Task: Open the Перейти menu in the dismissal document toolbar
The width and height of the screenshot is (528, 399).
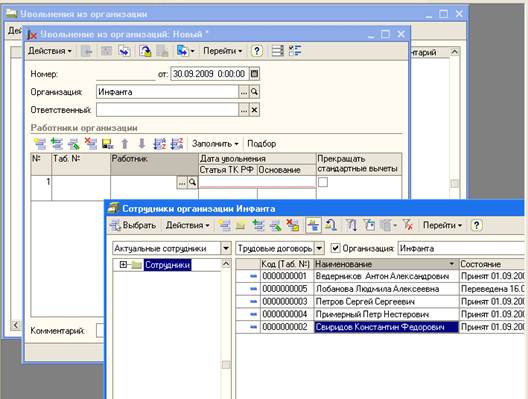Action: click(223, 51)
